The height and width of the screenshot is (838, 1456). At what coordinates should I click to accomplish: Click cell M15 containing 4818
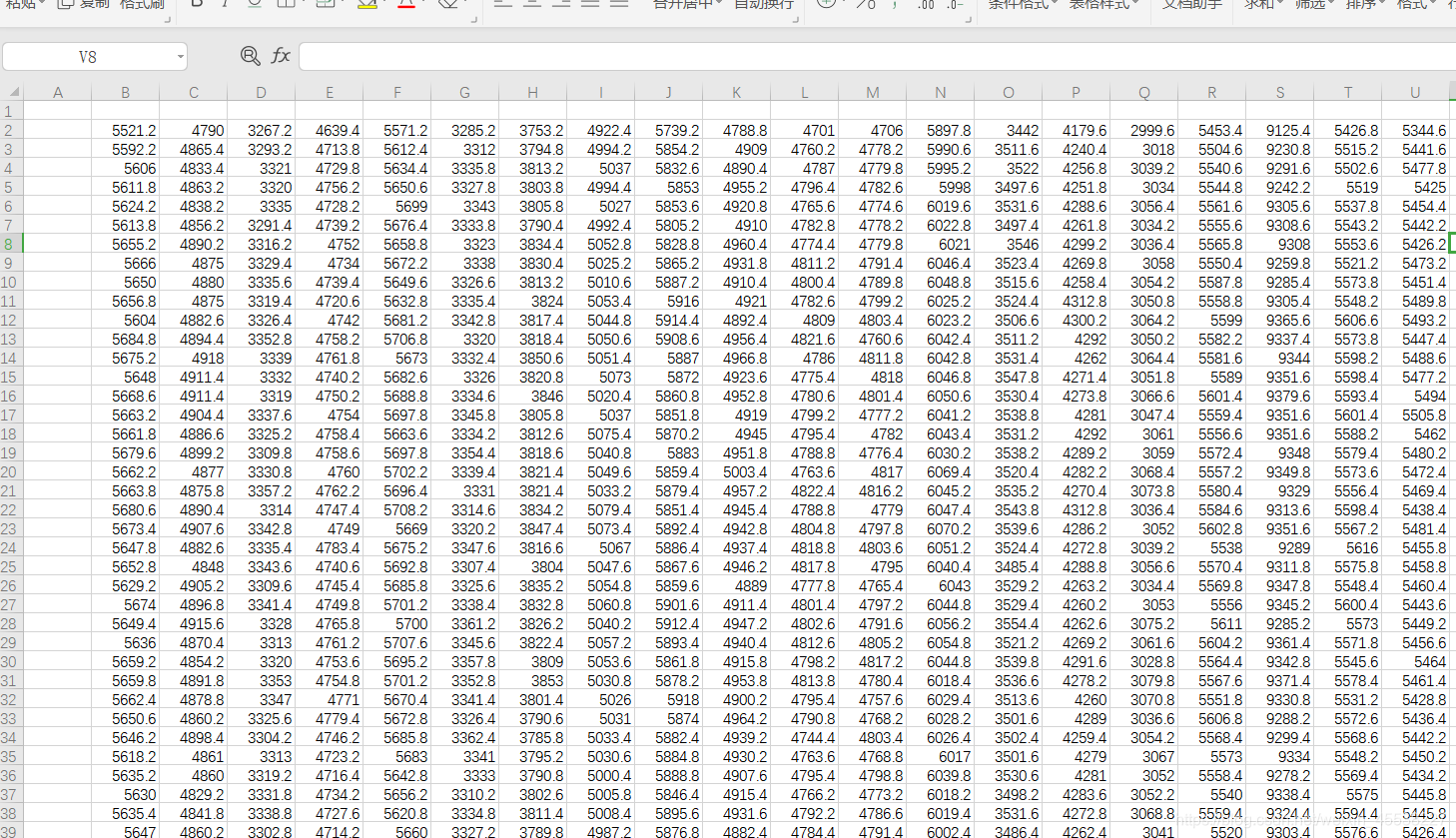click(873, 378)
